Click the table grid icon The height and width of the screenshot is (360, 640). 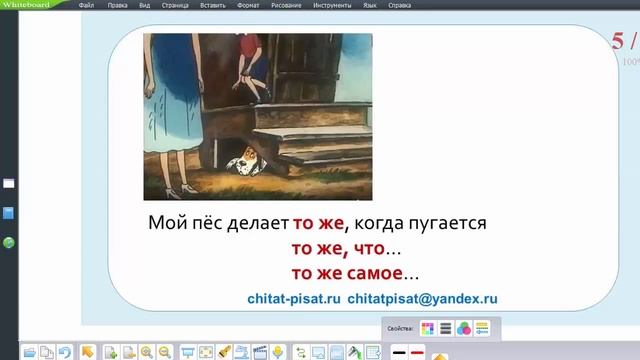tap(373, 352)
